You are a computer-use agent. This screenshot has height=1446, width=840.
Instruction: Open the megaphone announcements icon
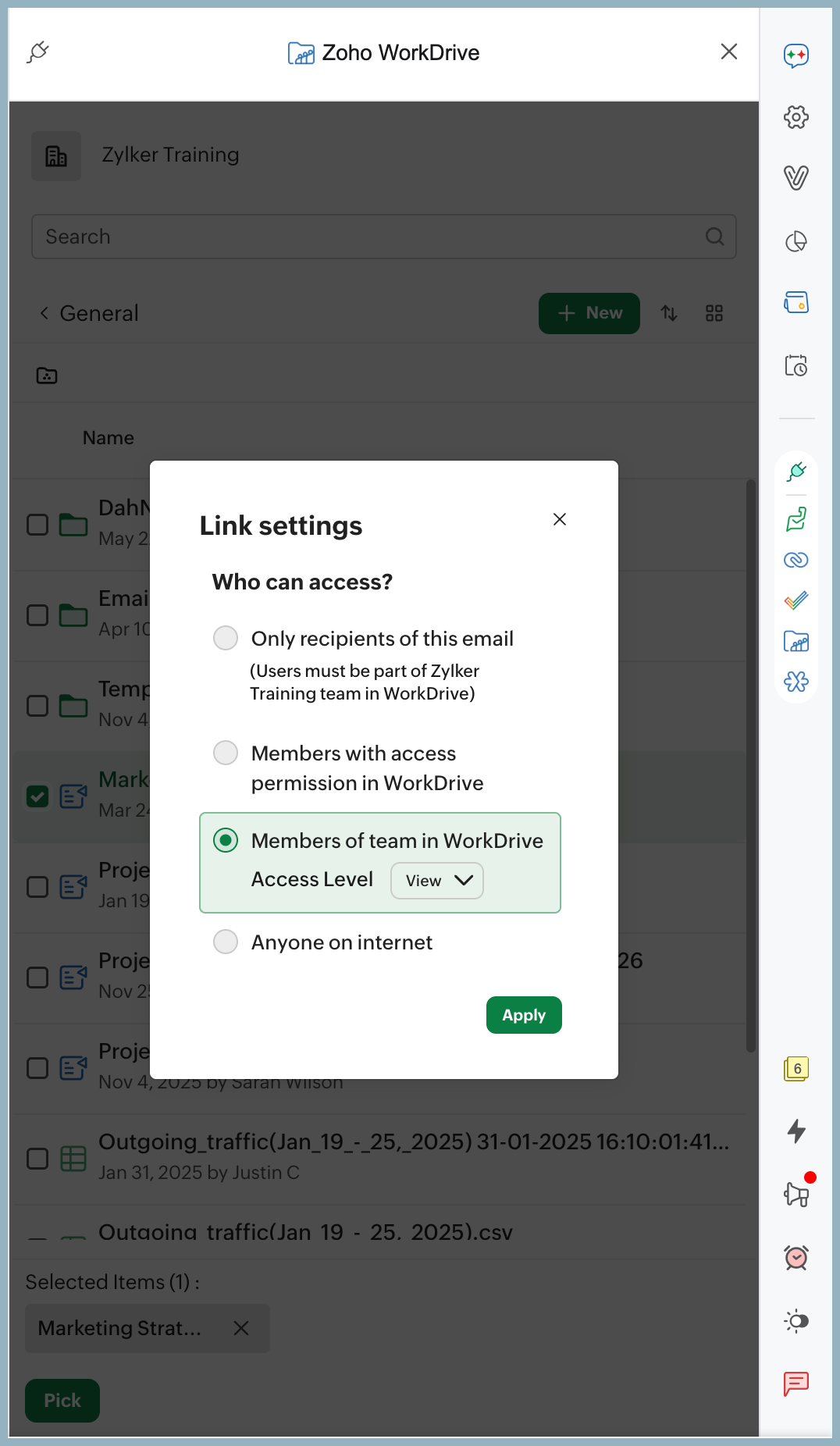click(797, 1193)
